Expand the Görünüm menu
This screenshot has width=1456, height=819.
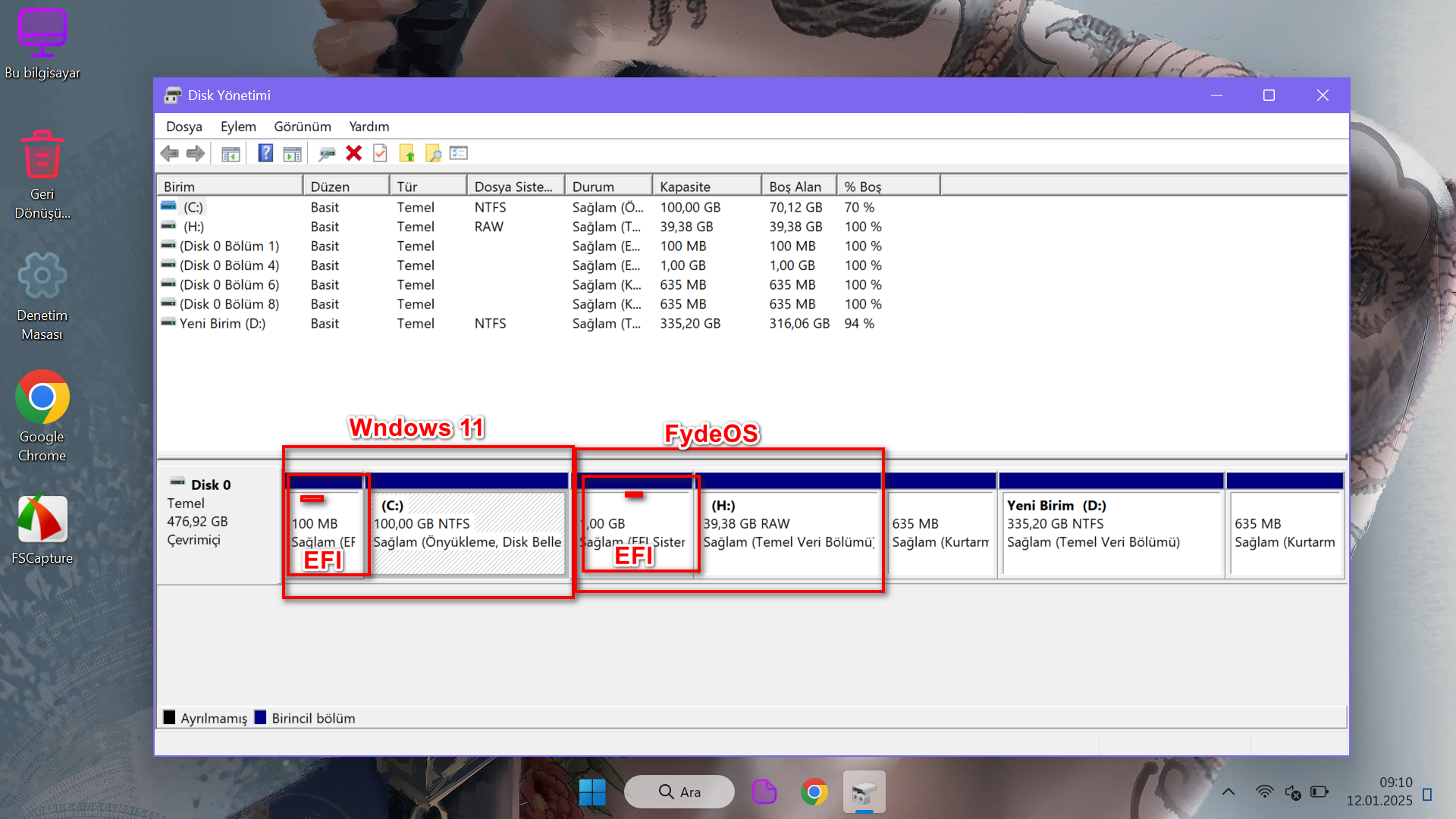click(x=302, y=127)
